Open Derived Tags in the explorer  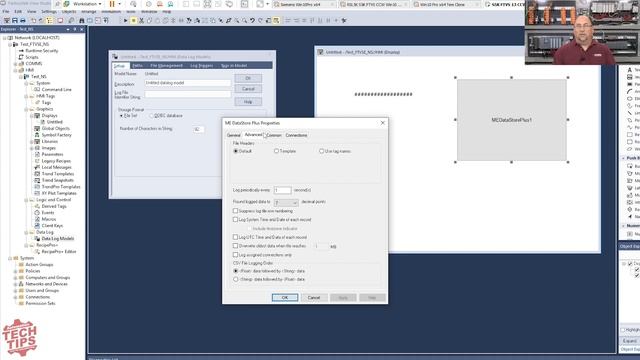coord(54,206)
